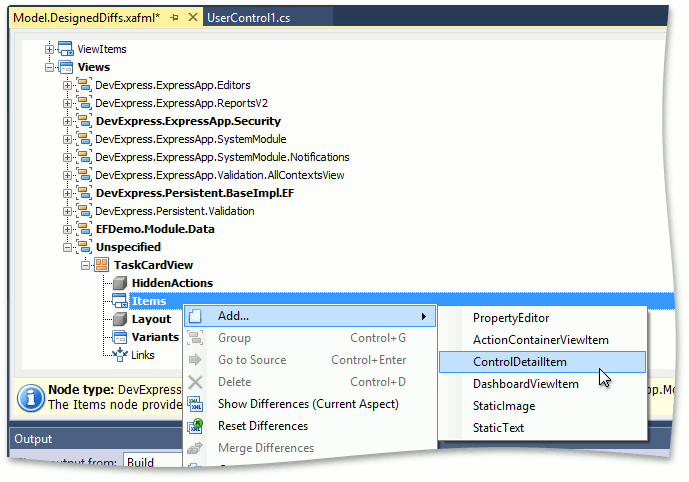
Task: Expand the SystemModule.Notifications node
Action: click(67, 157)
